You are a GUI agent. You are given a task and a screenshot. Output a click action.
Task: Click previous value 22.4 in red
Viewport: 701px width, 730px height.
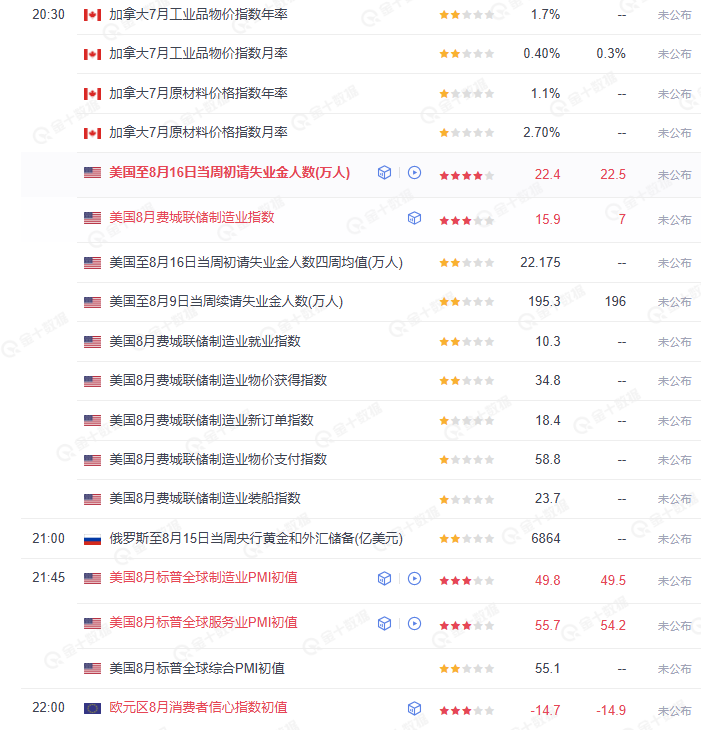coord(547,175)
